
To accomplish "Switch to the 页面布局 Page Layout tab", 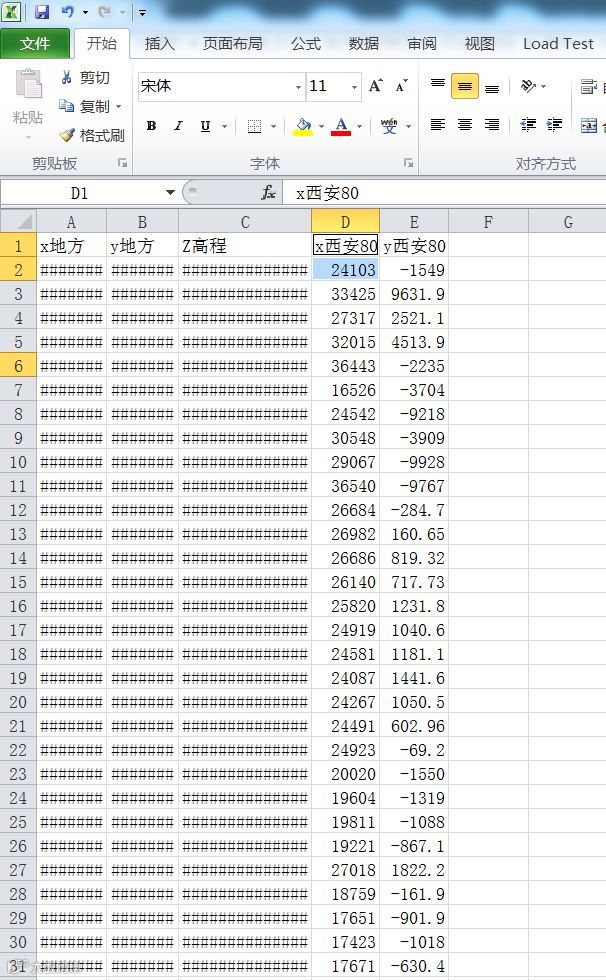I will click(x=232, y=43).
